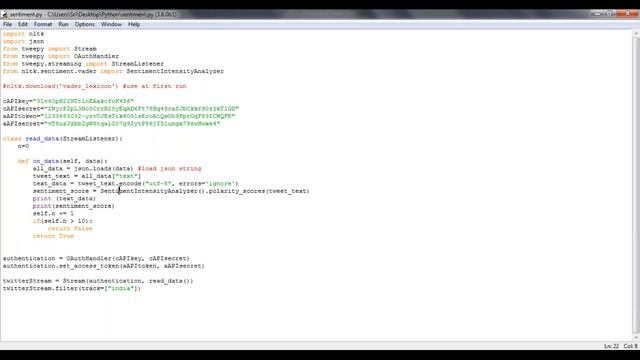Image resolution: width=640 pixels, height=360 pixels.
Task: Click the 'all_data = json.loads(data)' line
Action: coord(117,169)
